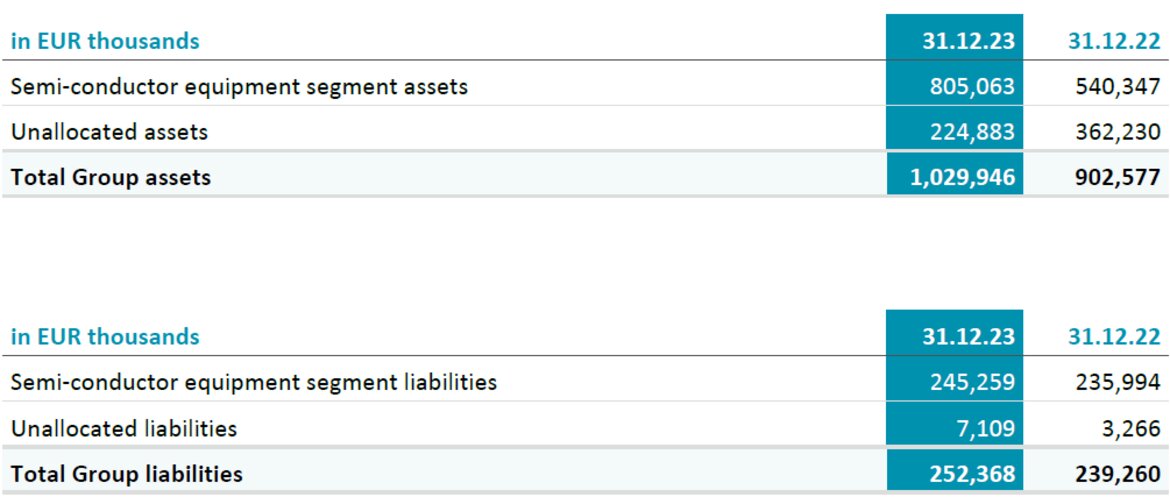Select the 31.12.22 header in liabilities table

pos(1114,337)
